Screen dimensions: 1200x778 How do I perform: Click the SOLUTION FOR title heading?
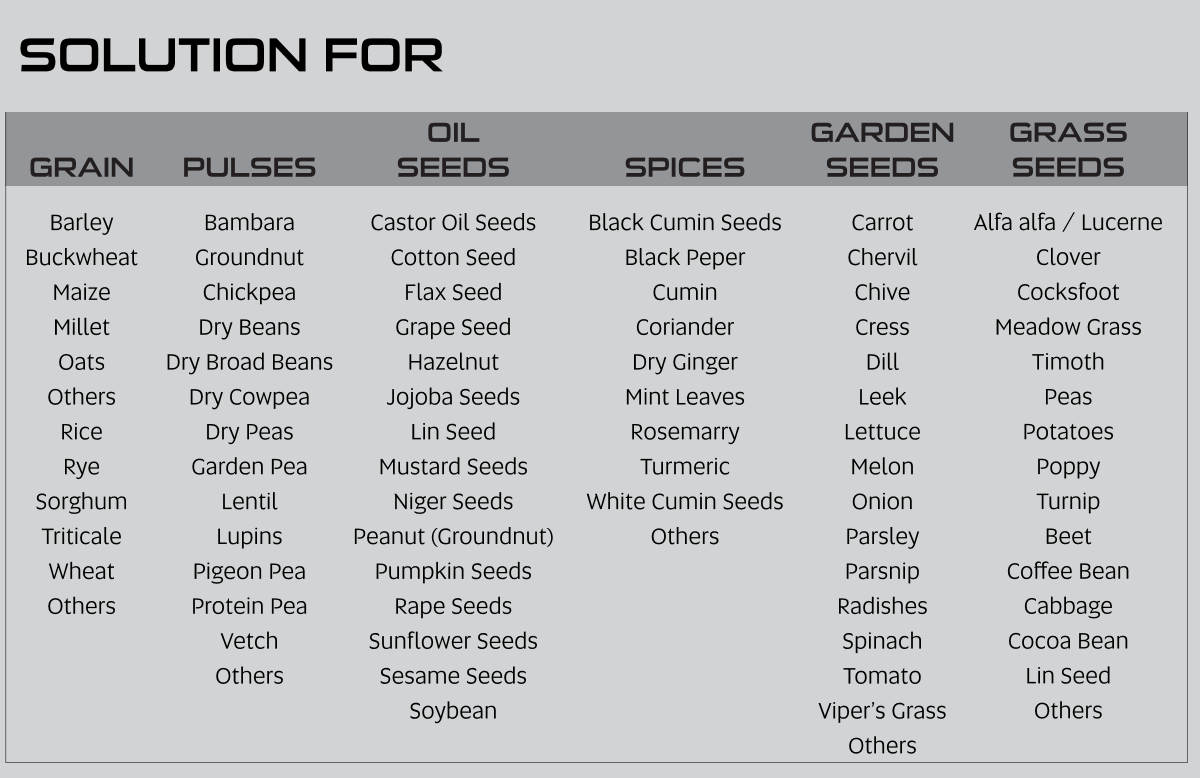point(231,55)
